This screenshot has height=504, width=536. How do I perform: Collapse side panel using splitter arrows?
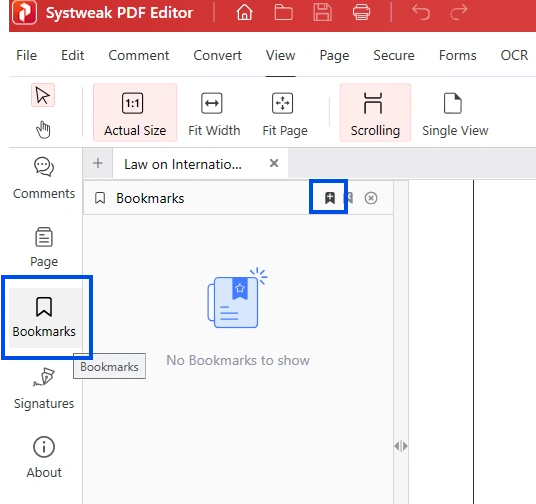[x=401, y=446]
